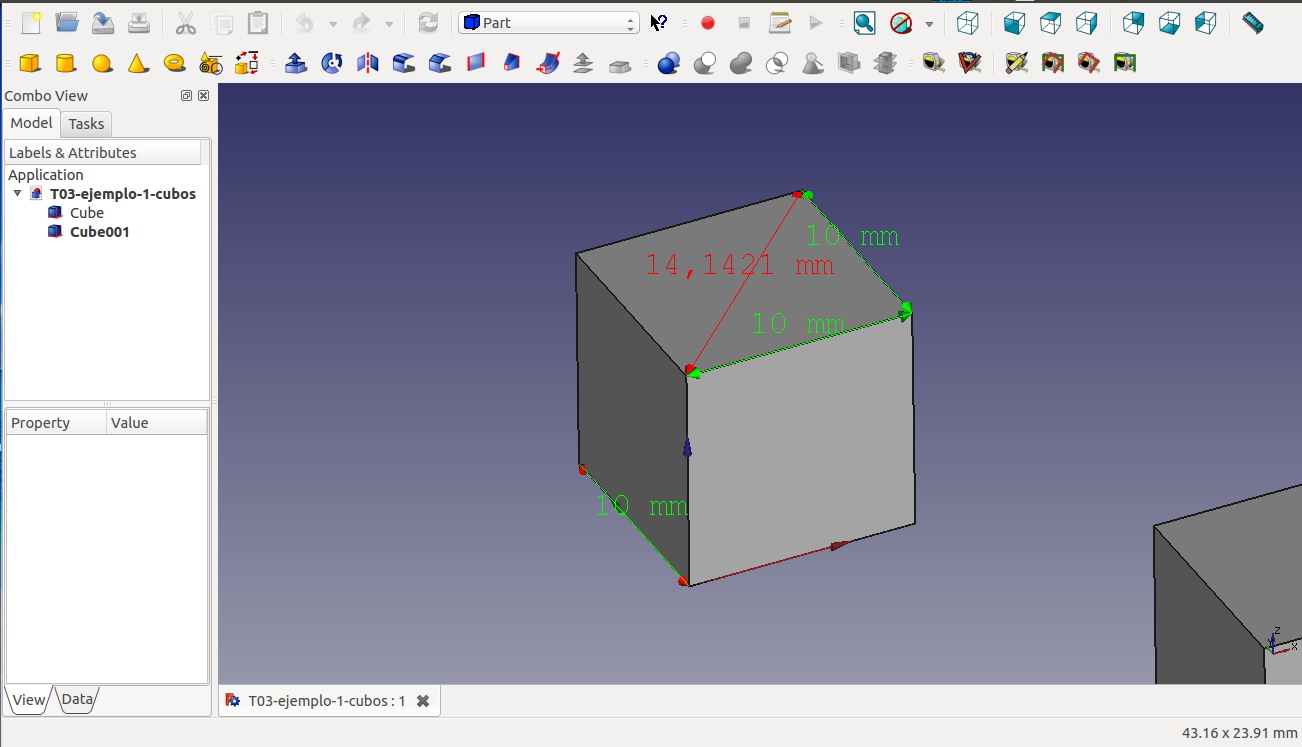Close the T03-ejemplo-1-cubos document tab
This screenshot has height=747, width=1302.
423,701
